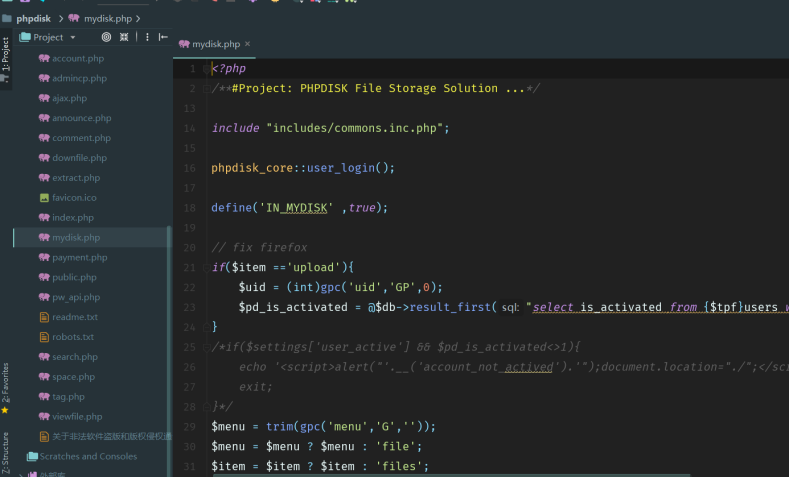Select the highlighted mydisk.php tree row
Image resolution: width=789 pixels, height=478 pixels.
coord(92,237)
